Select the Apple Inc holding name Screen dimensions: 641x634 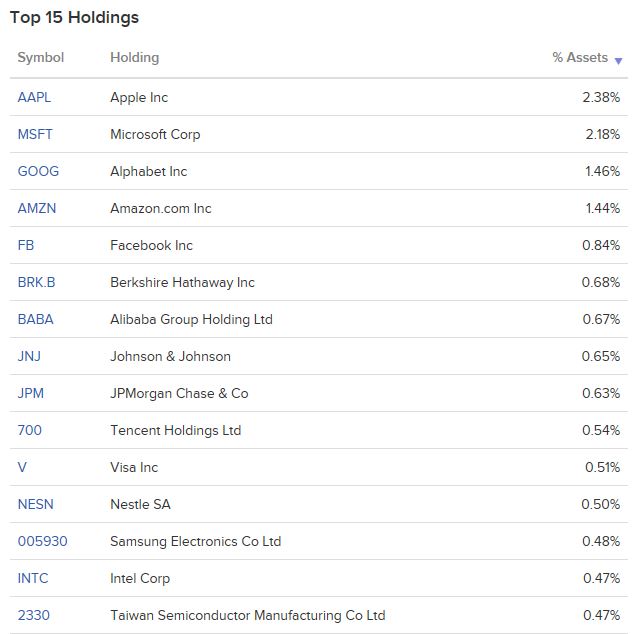(139, 98)
